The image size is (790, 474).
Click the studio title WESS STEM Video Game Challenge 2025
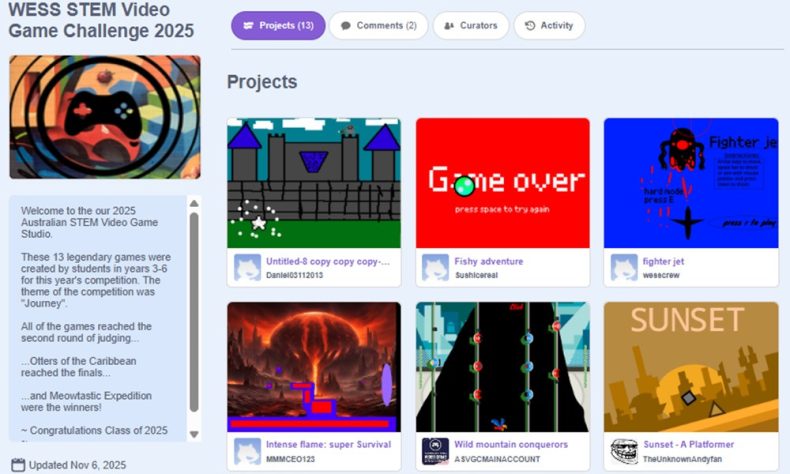coord(101,20)
